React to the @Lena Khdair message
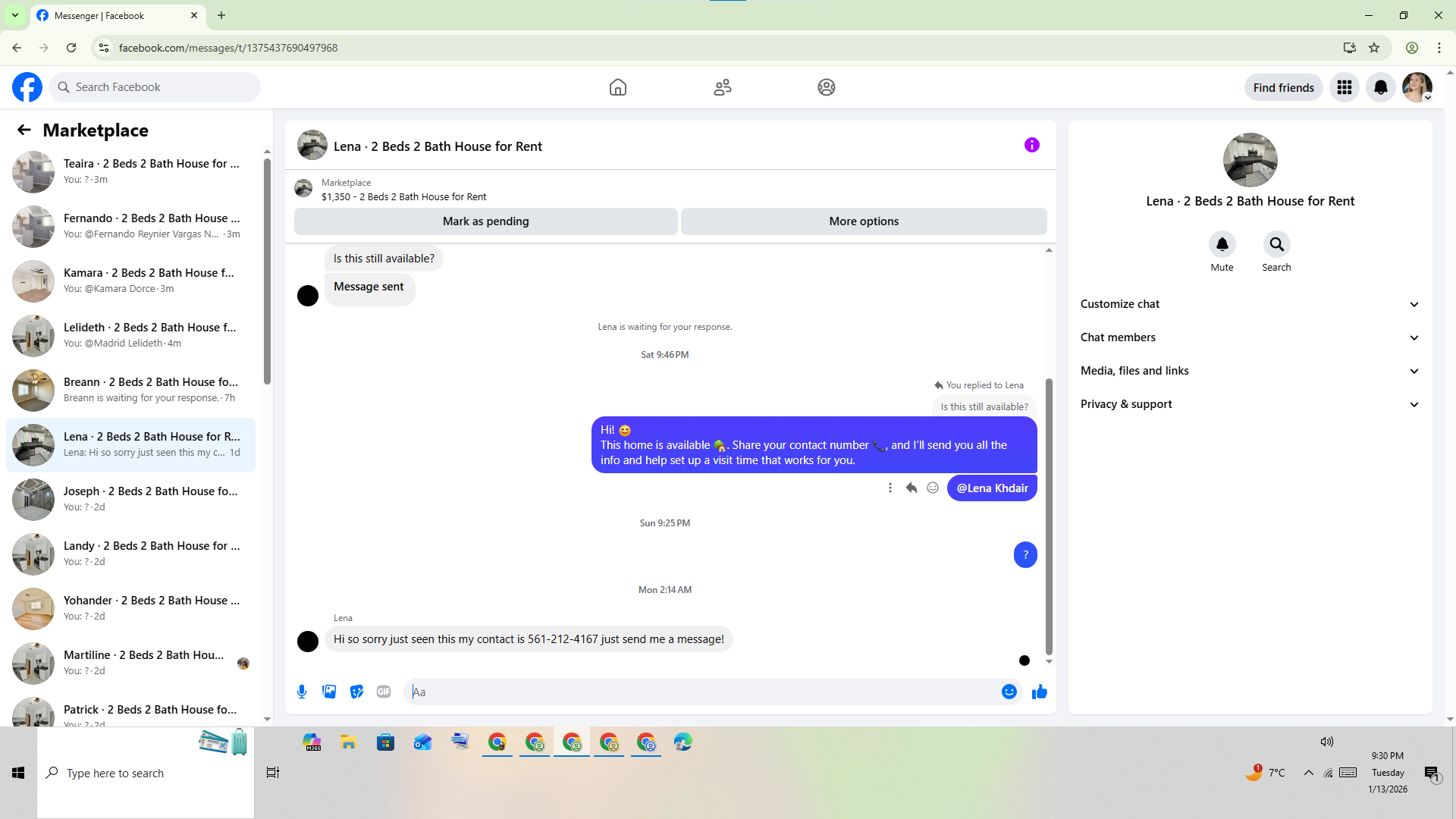 [933, 488]
